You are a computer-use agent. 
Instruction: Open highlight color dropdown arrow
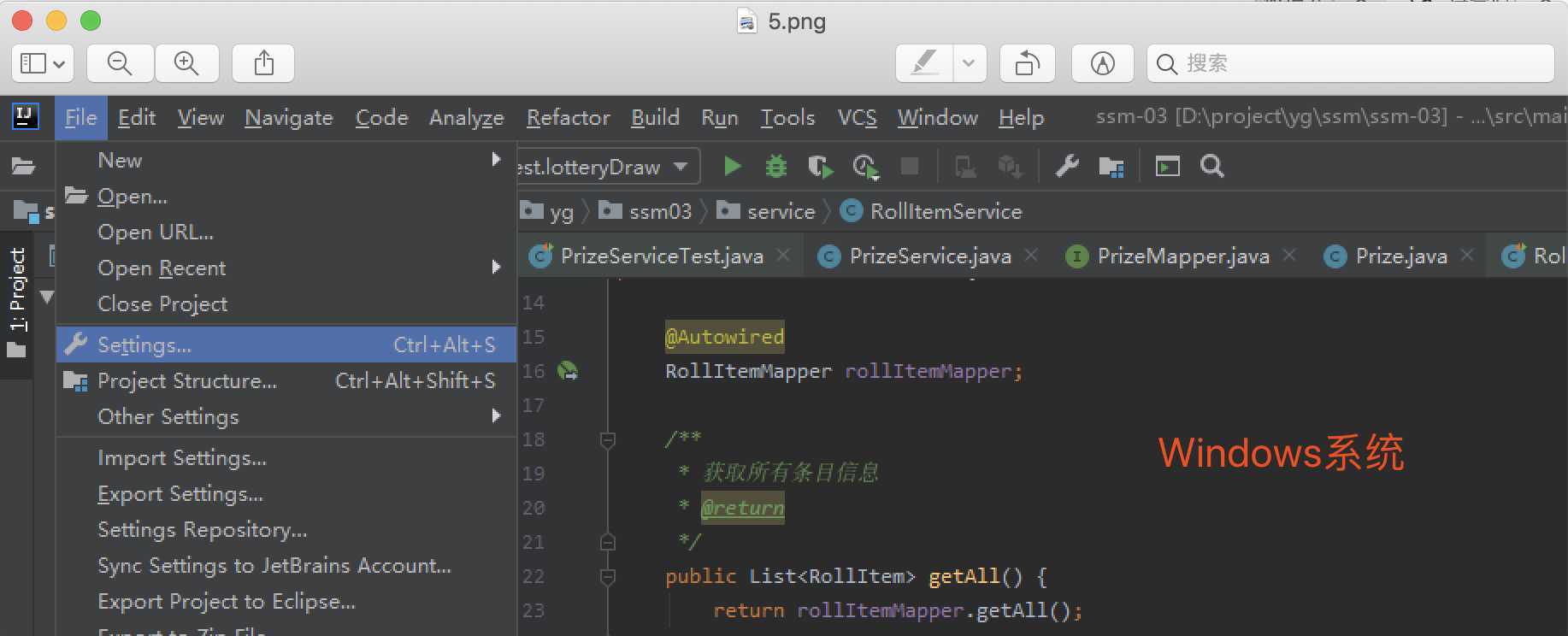click(970, 63)
